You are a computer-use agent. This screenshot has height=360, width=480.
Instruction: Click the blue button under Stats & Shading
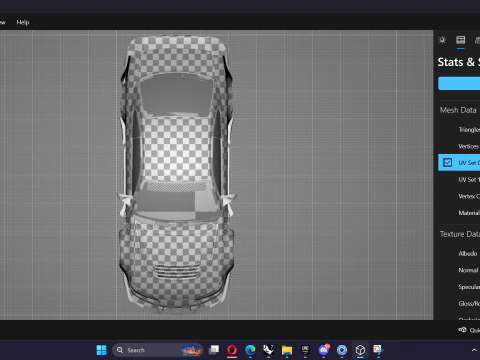click(x=459, y=83)
